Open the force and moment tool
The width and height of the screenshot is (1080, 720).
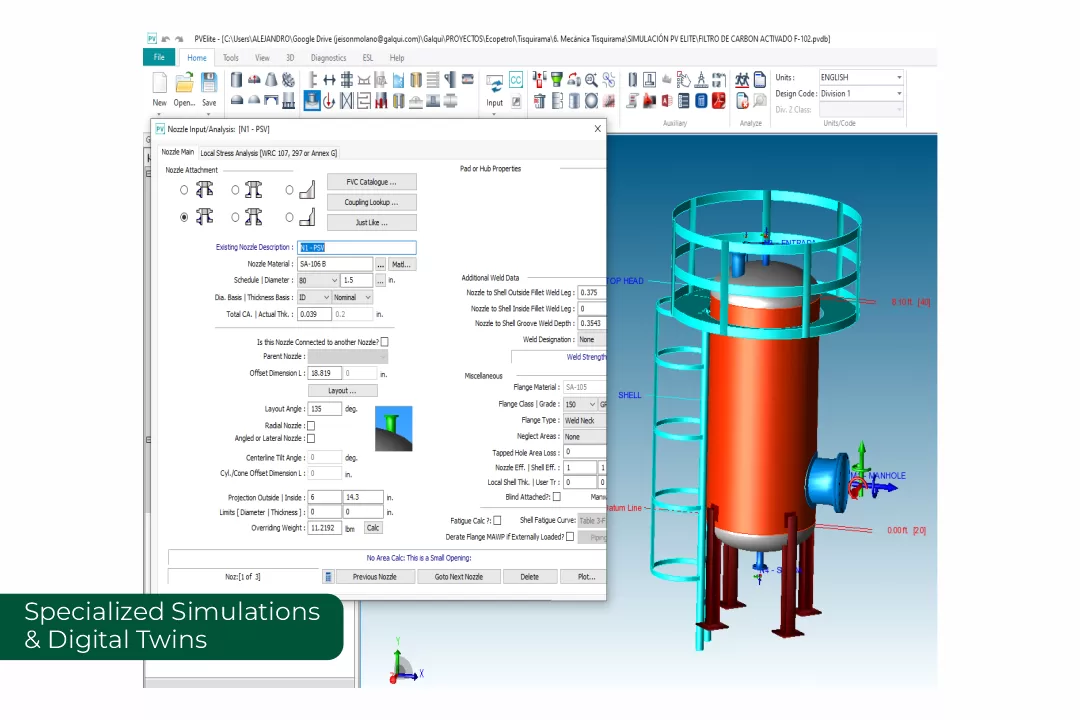click(329, 101)
